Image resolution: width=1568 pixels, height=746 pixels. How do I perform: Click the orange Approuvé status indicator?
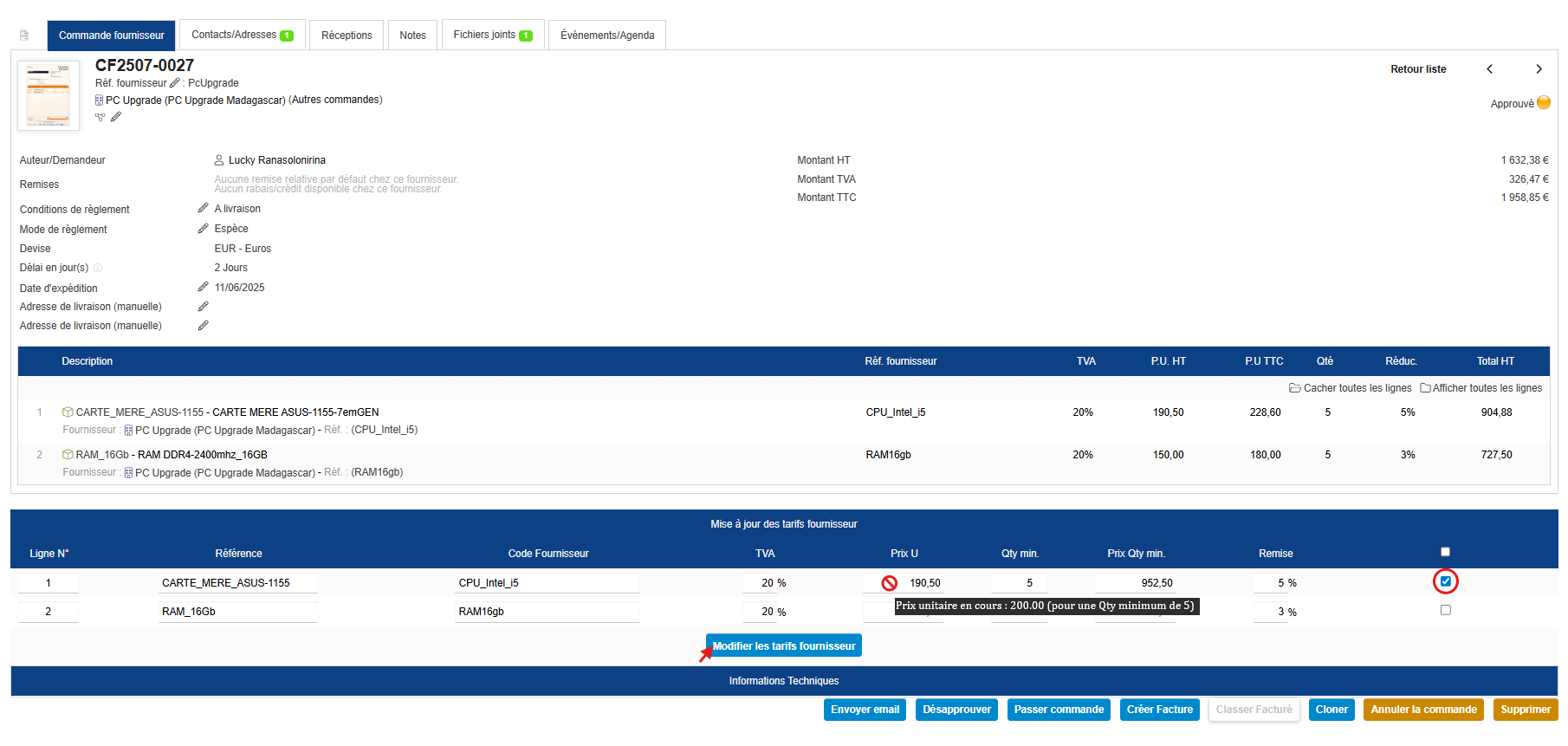pyautogui.click(x=1544, y=103)
